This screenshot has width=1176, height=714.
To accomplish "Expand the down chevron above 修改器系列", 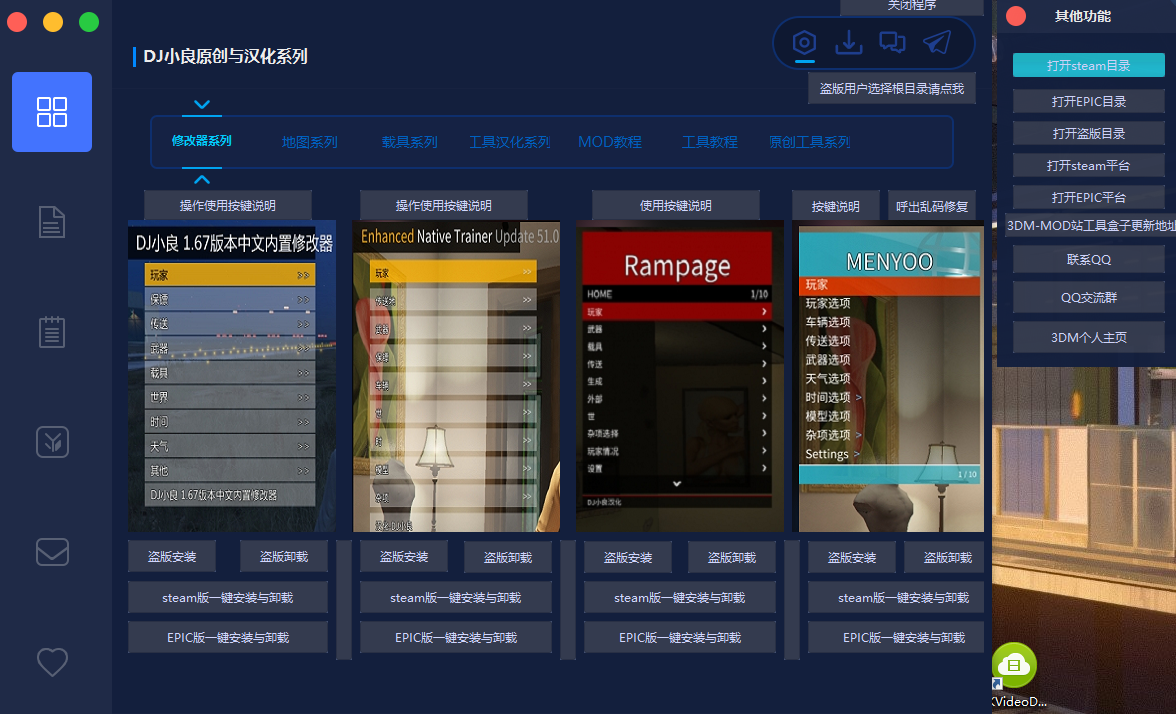I will [202, 104].
